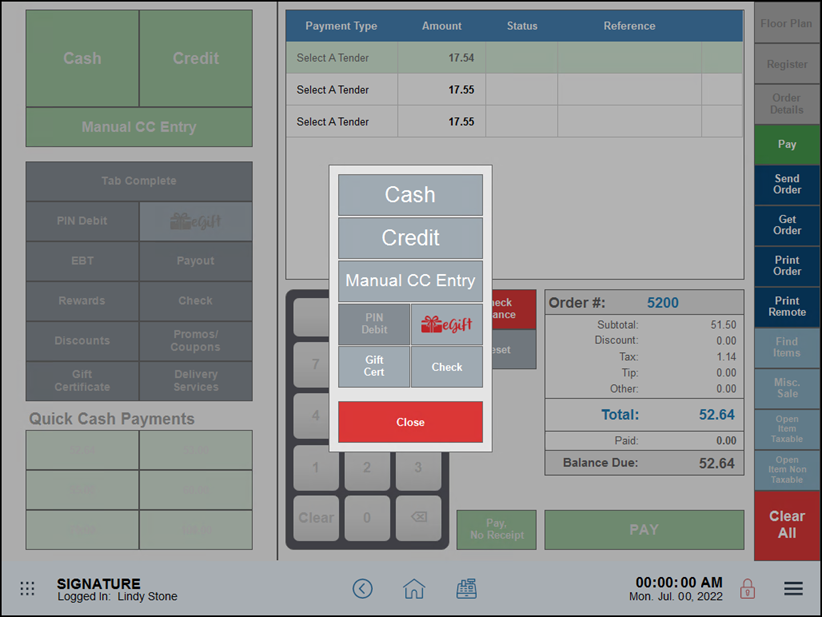This screenshot has width=822, height=617.
Task: Click the red lock icon to lock screen
Action: tap(746, 589)
